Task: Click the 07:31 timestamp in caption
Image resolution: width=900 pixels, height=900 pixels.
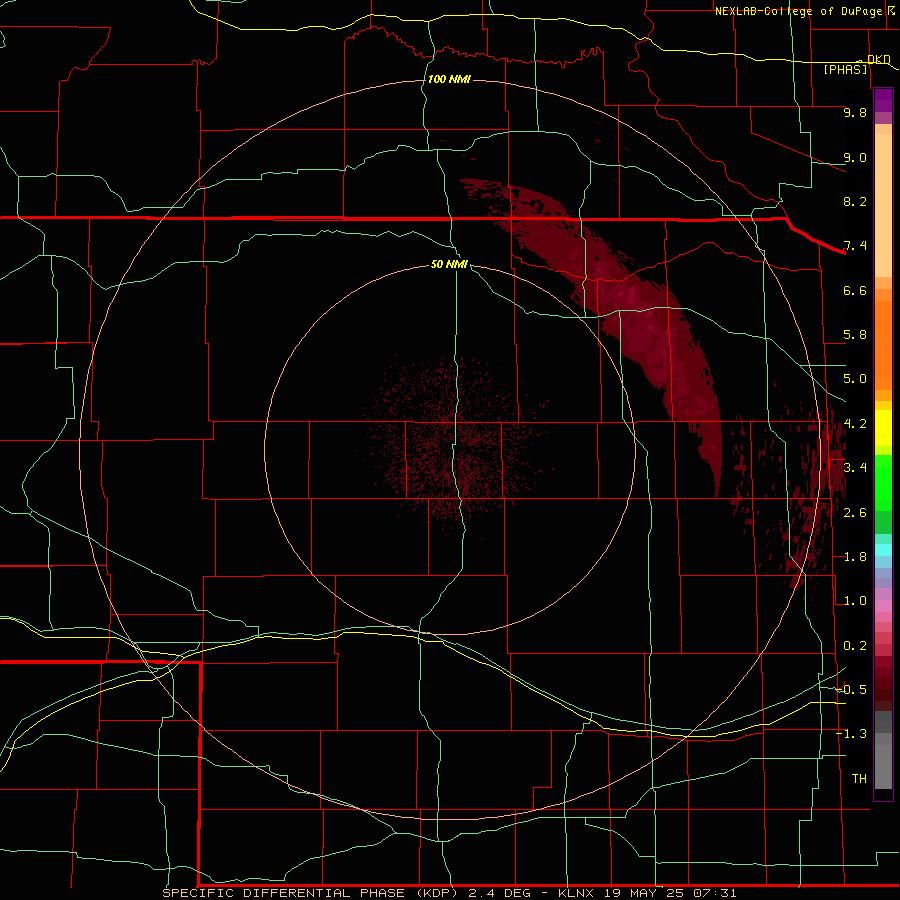Action: pyautogui.click(x=717, y=893)
